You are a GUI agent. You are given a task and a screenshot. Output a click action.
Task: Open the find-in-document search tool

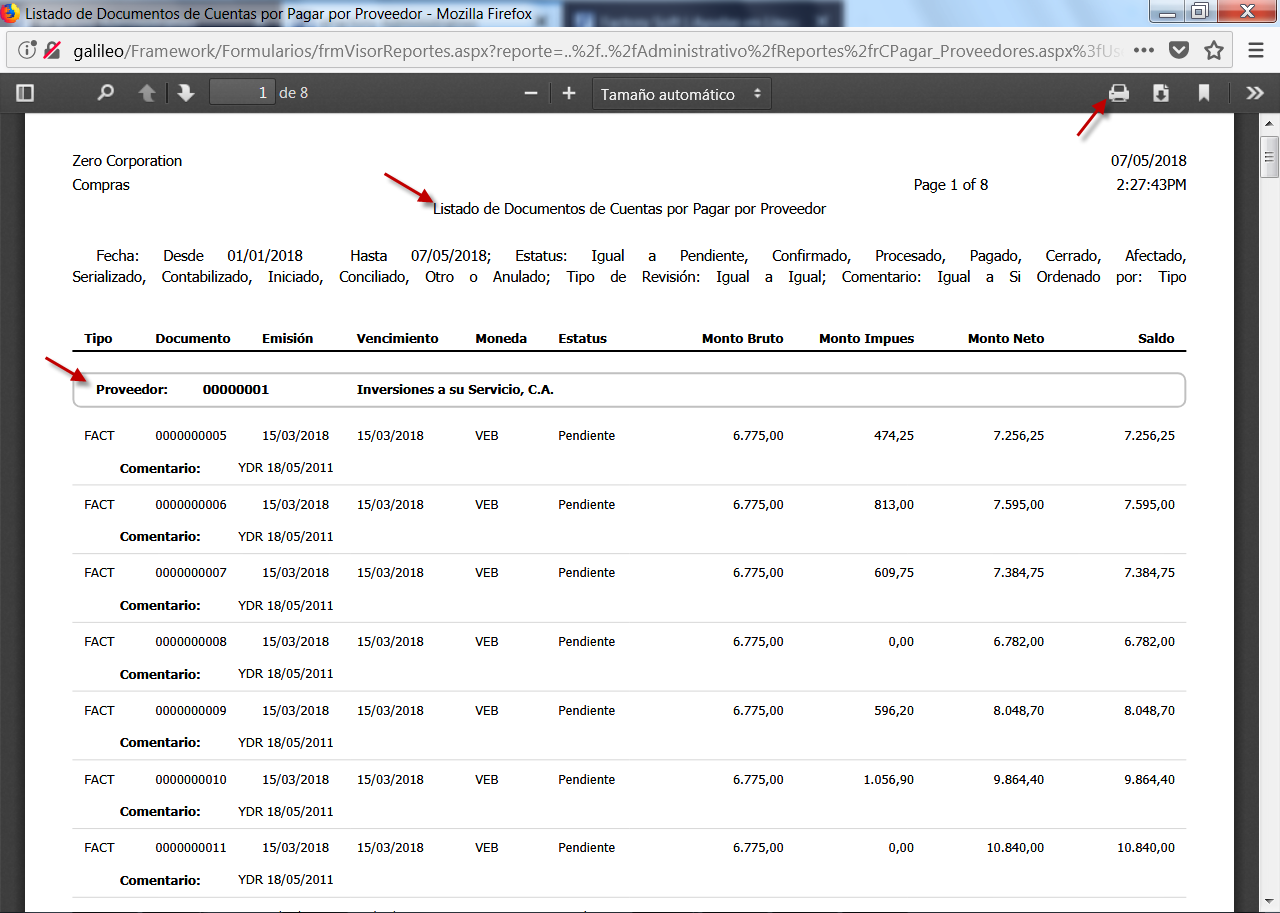(105, 93)
